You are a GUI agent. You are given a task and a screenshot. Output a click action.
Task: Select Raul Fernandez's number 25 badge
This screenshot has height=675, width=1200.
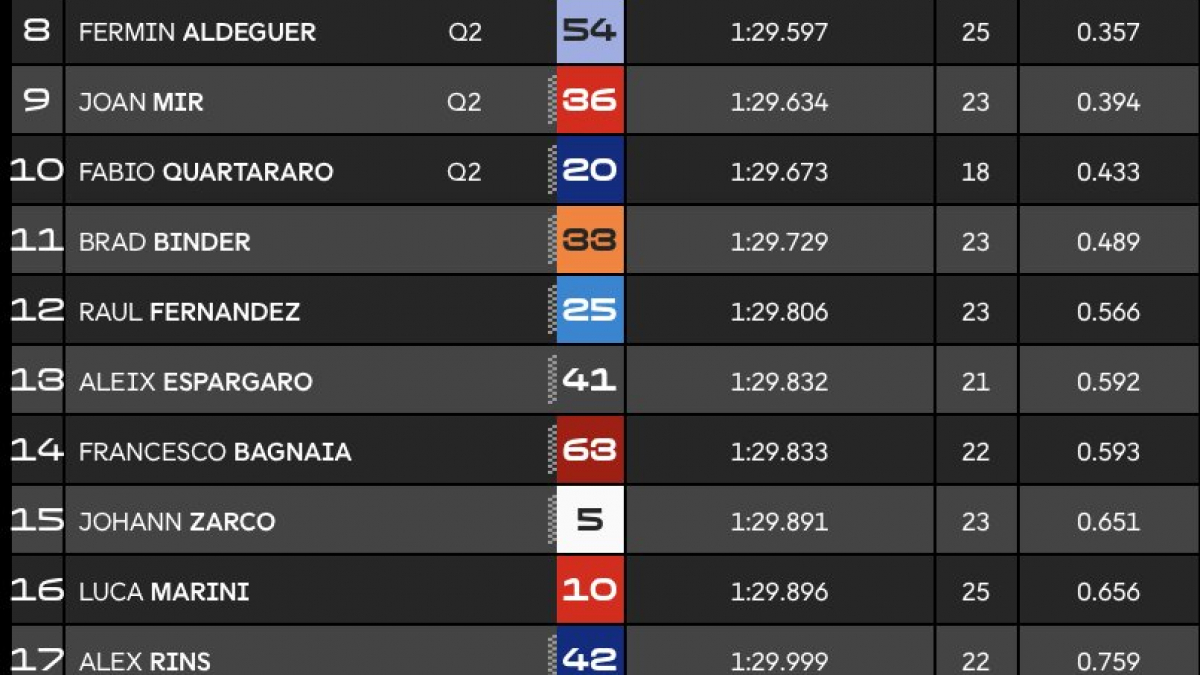tap(590, 310)
